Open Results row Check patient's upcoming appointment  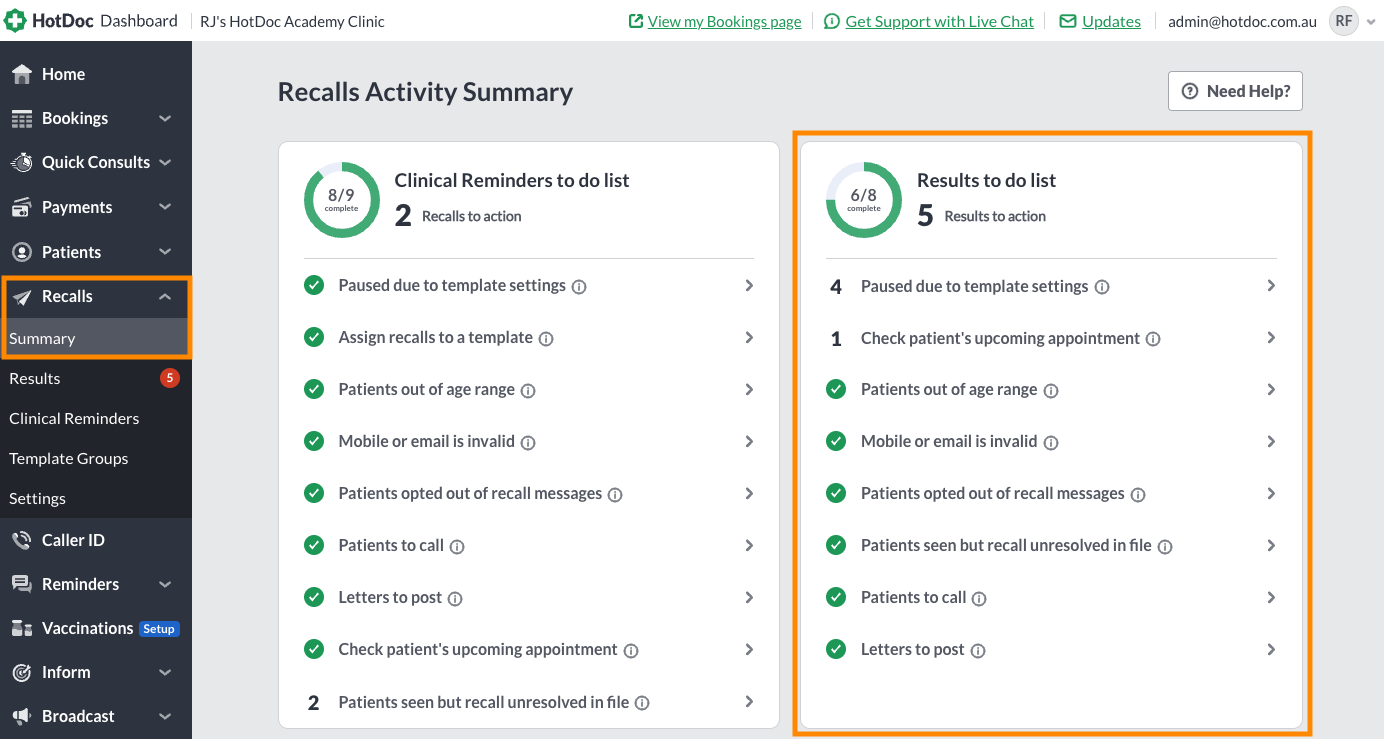click(1052, 338)
